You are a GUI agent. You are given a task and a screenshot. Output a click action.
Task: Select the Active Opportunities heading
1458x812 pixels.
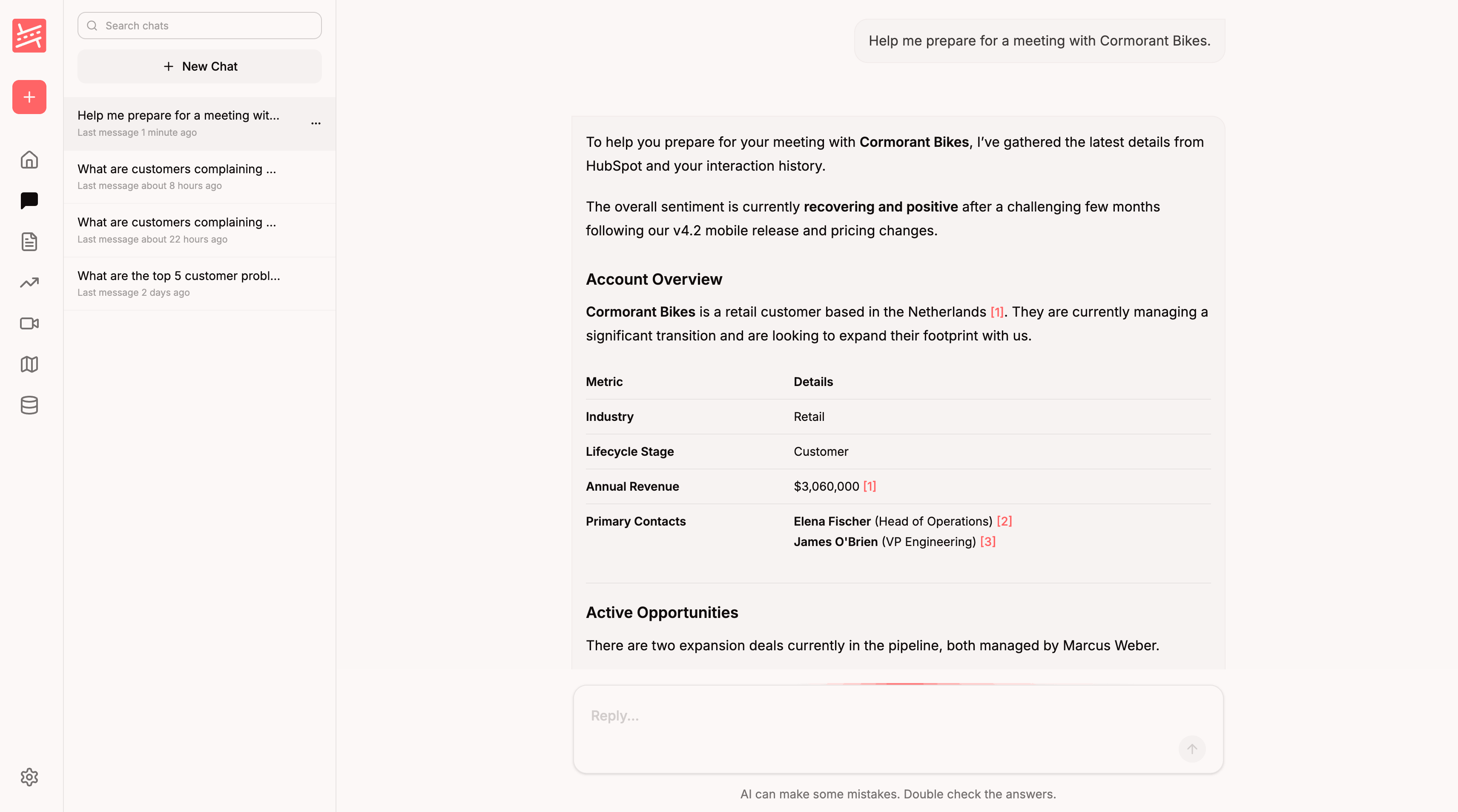pyautogui.click(x=662, y=612)
